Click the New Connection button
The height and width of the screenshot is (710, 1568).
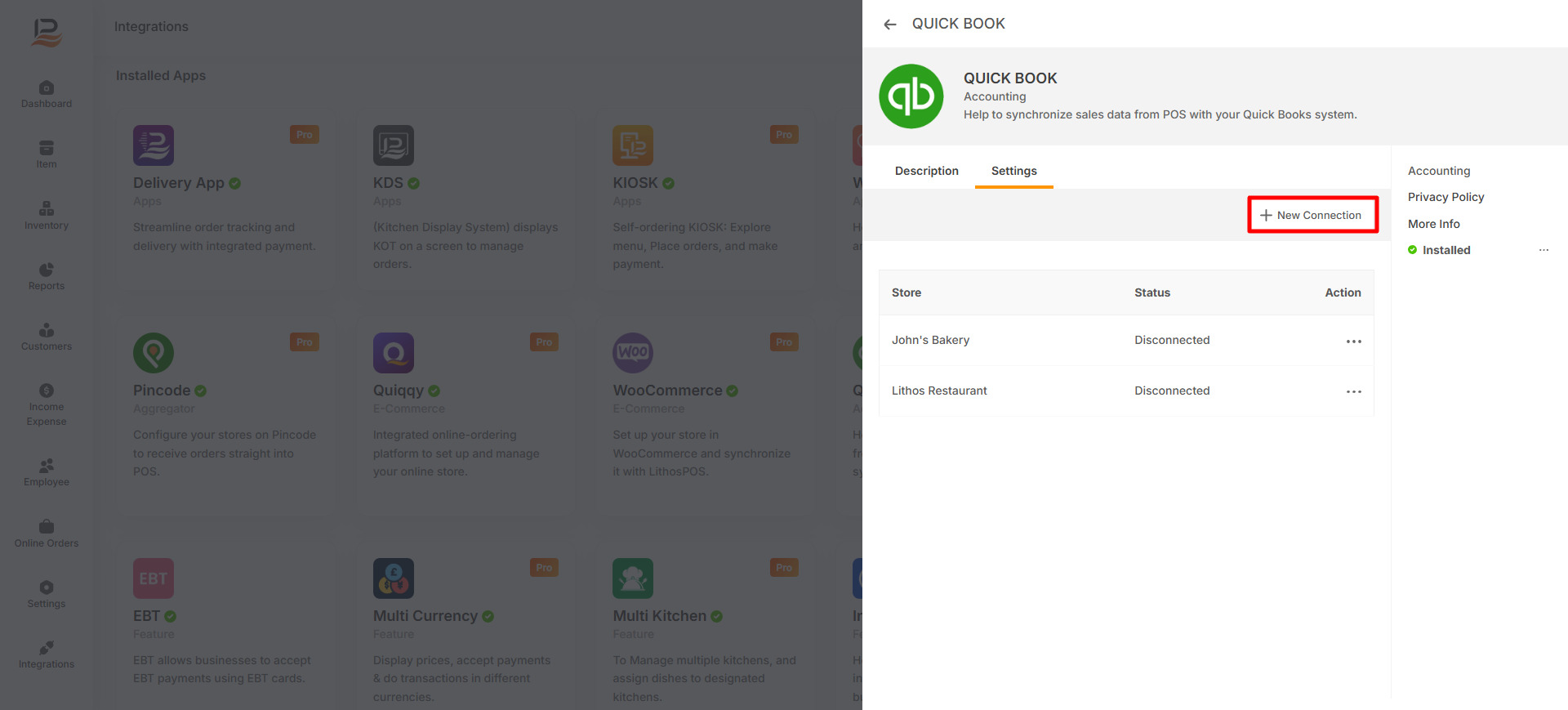[x=1312, y=215]
